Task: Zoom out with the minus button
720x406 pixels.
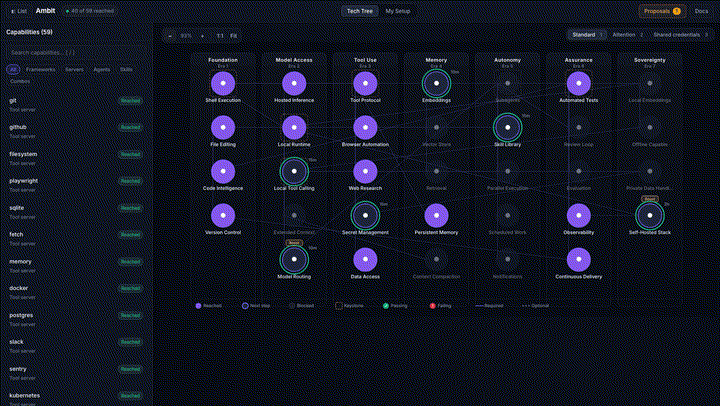Action: point(170,36)
